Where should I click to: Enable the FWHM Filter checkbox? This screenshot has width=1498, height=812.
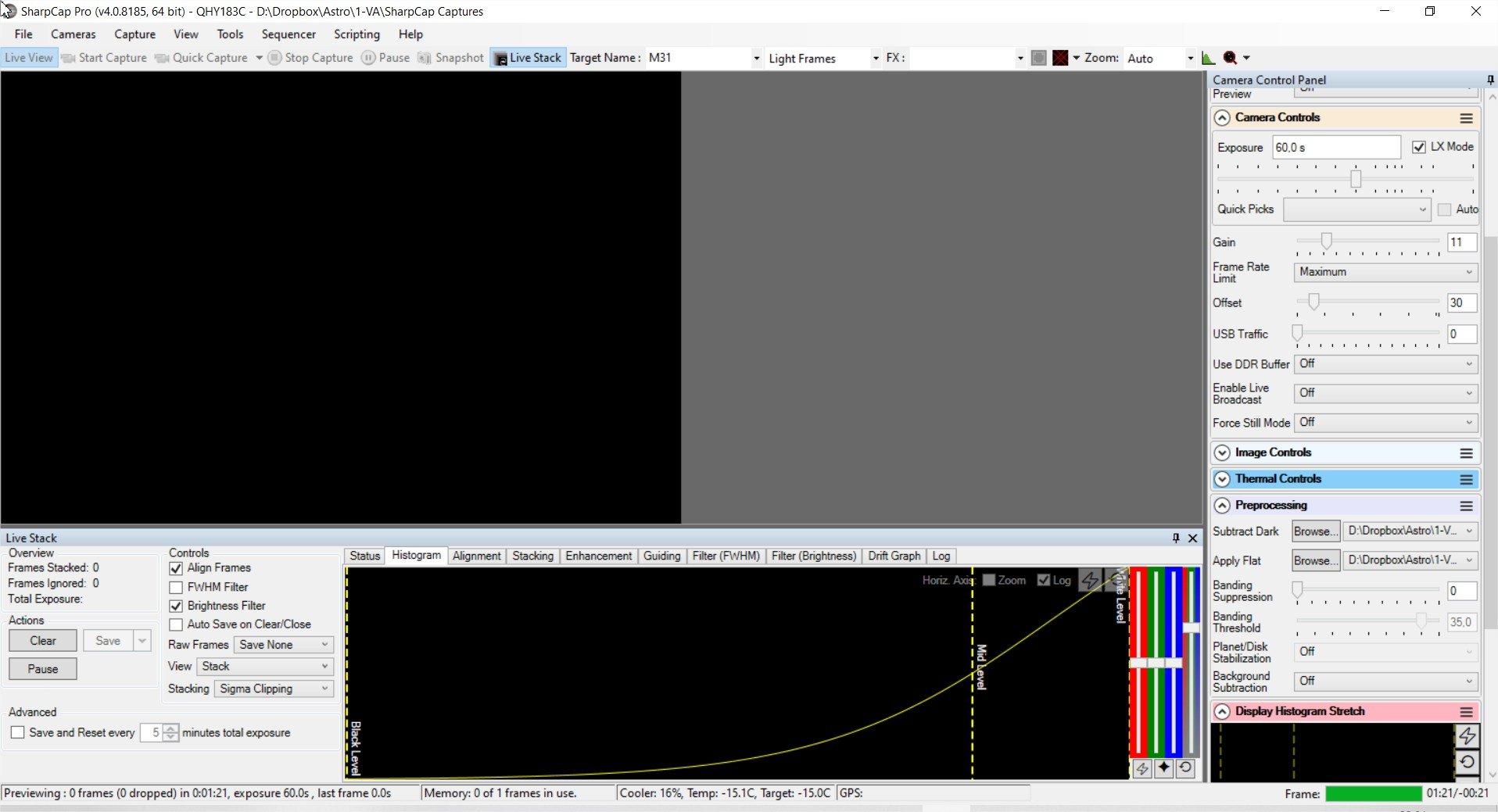coord(176,587)
